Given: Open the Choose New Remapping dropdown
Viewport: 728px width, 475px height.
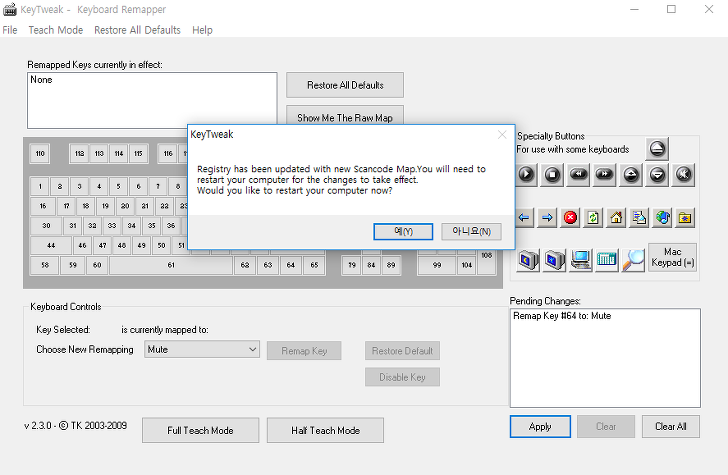Looking at the screenshot, I should (x=202, y=350).
